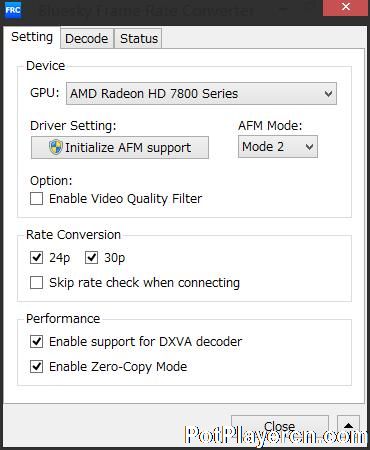Click the blue FRC application icon
The height and width of the screenshot is (450, 370).
click(13, 10)
